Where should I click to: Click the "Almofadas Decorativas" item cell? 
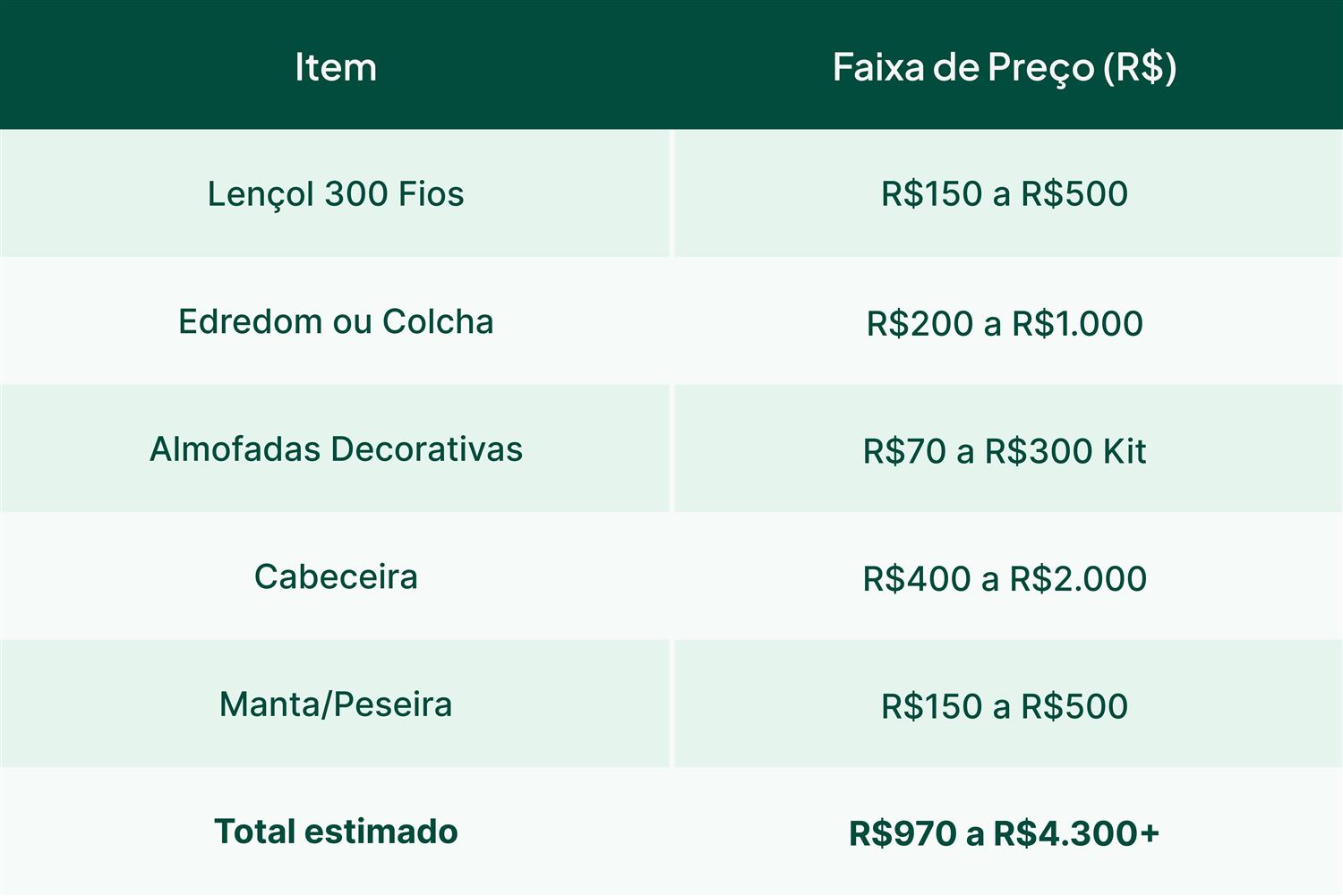336,449
